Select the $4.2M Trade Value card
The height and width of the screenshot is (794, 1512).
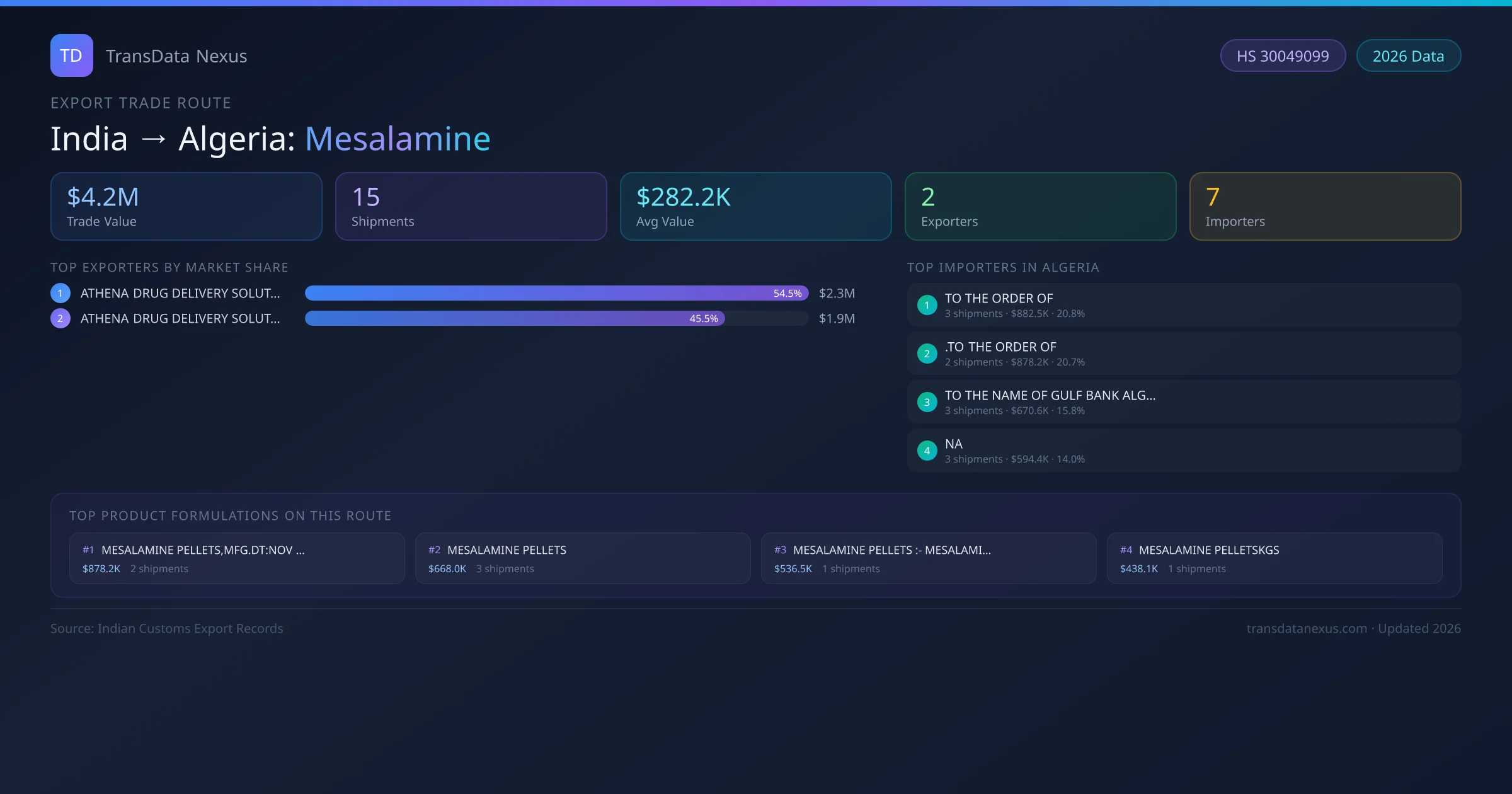click(x=186, y=207)
